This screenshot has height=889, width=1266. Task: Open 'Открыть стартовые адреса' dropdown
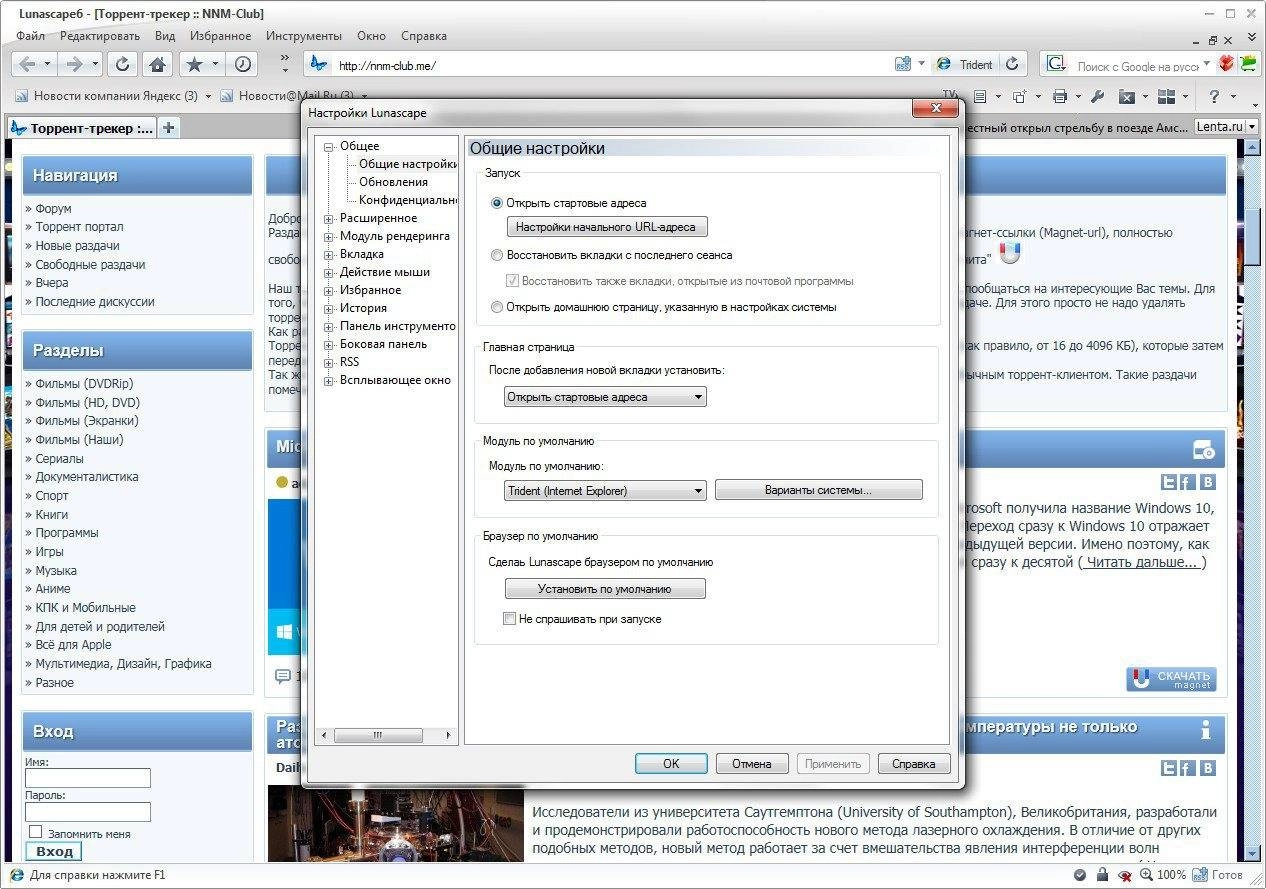[605, 397]
